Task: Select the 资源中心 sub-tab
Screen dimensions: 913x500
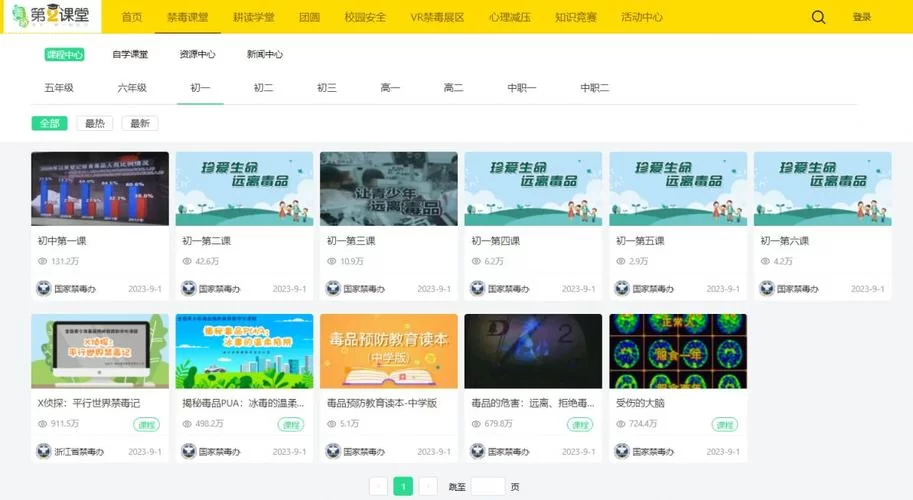Action: point(197,54)
